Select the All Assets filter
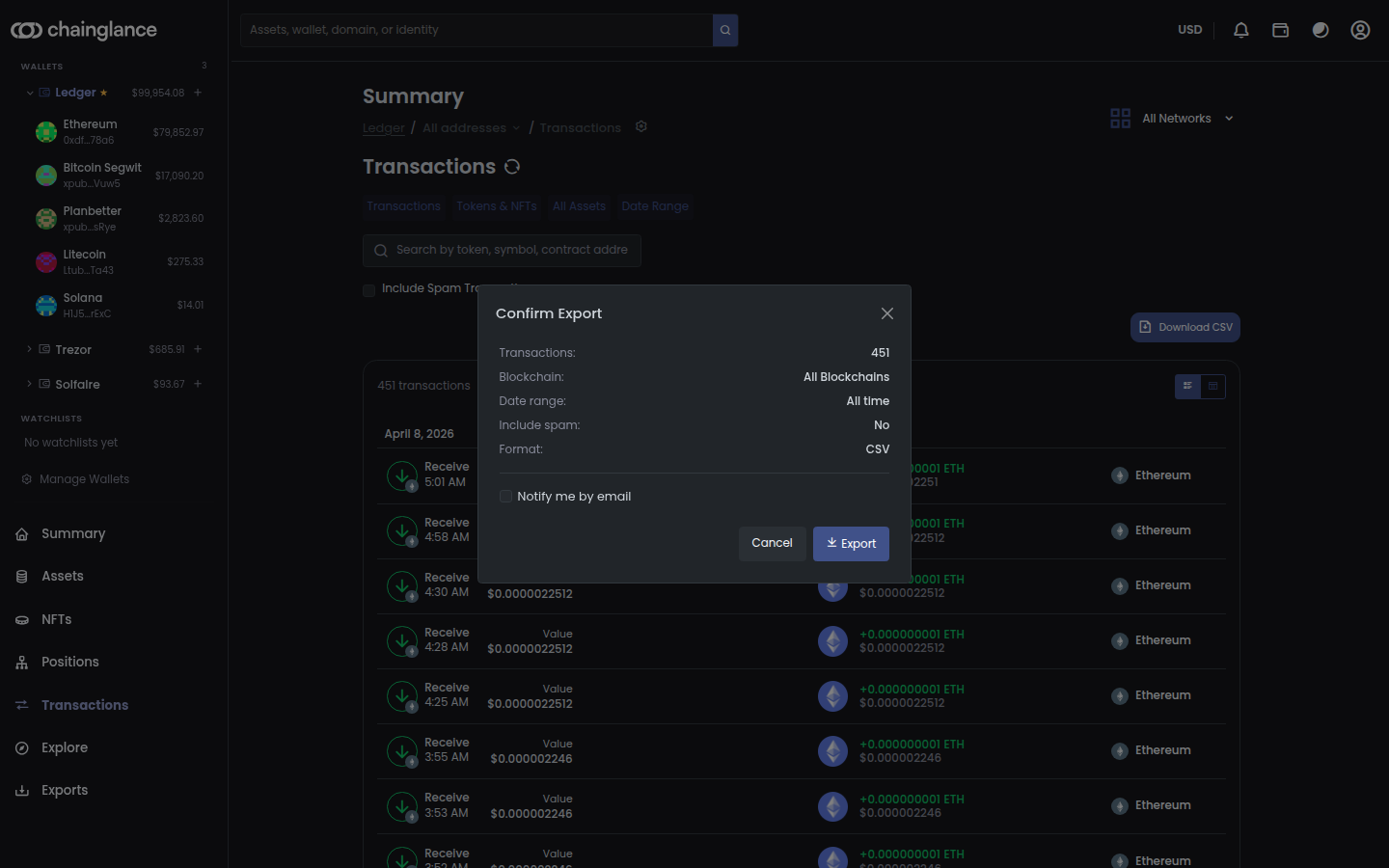Image resolution: width=1389 pixels, height=868 pixels. tap(580, 206)
